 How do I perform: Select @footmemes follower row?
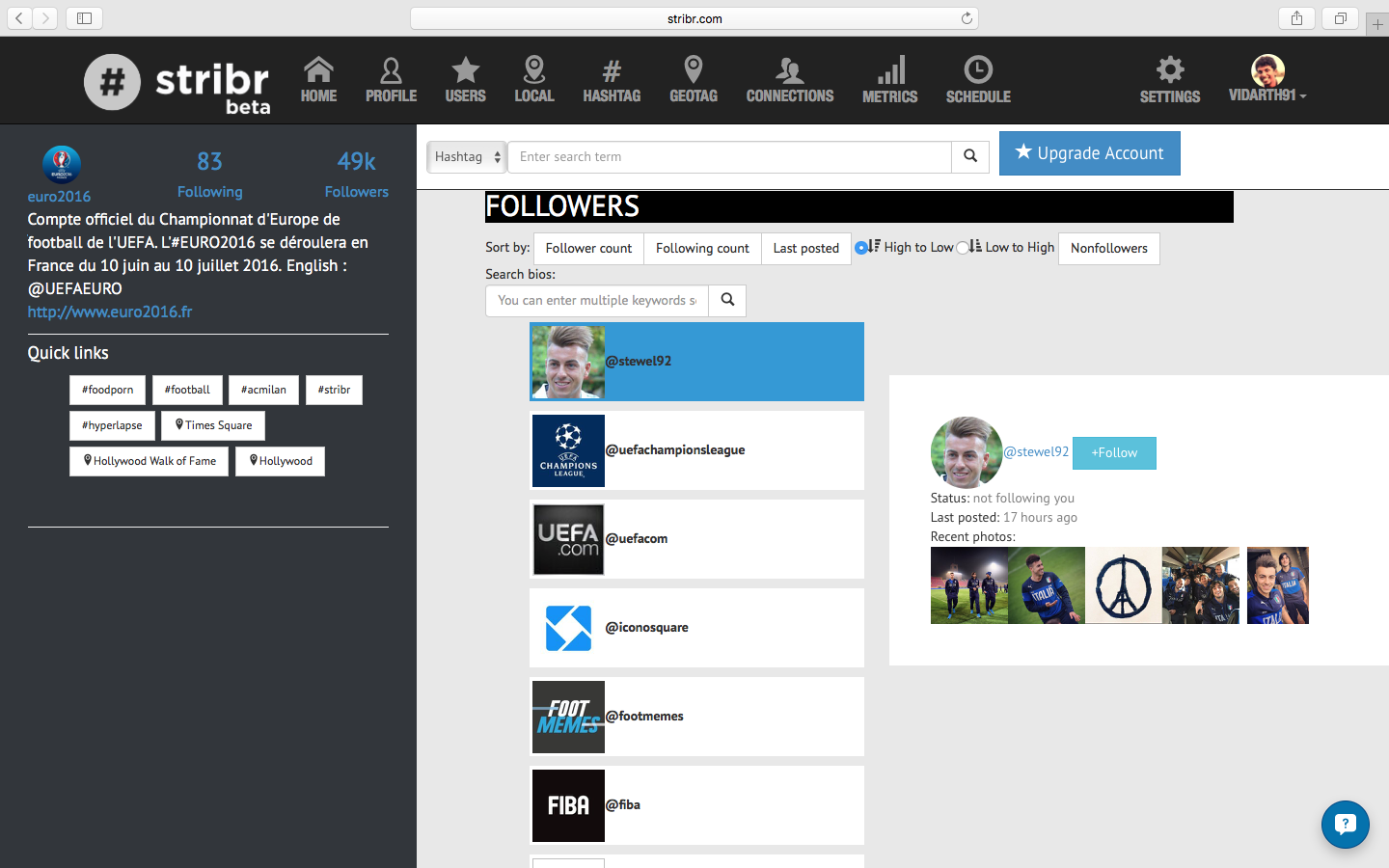pos(696,717)
